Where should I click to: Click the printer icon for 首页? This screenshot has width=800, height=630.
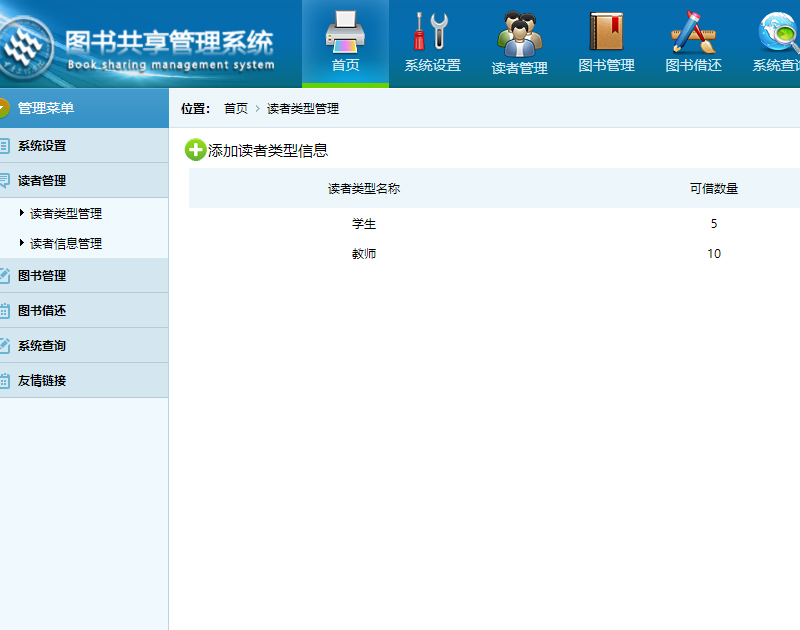(x=345, y=32)
